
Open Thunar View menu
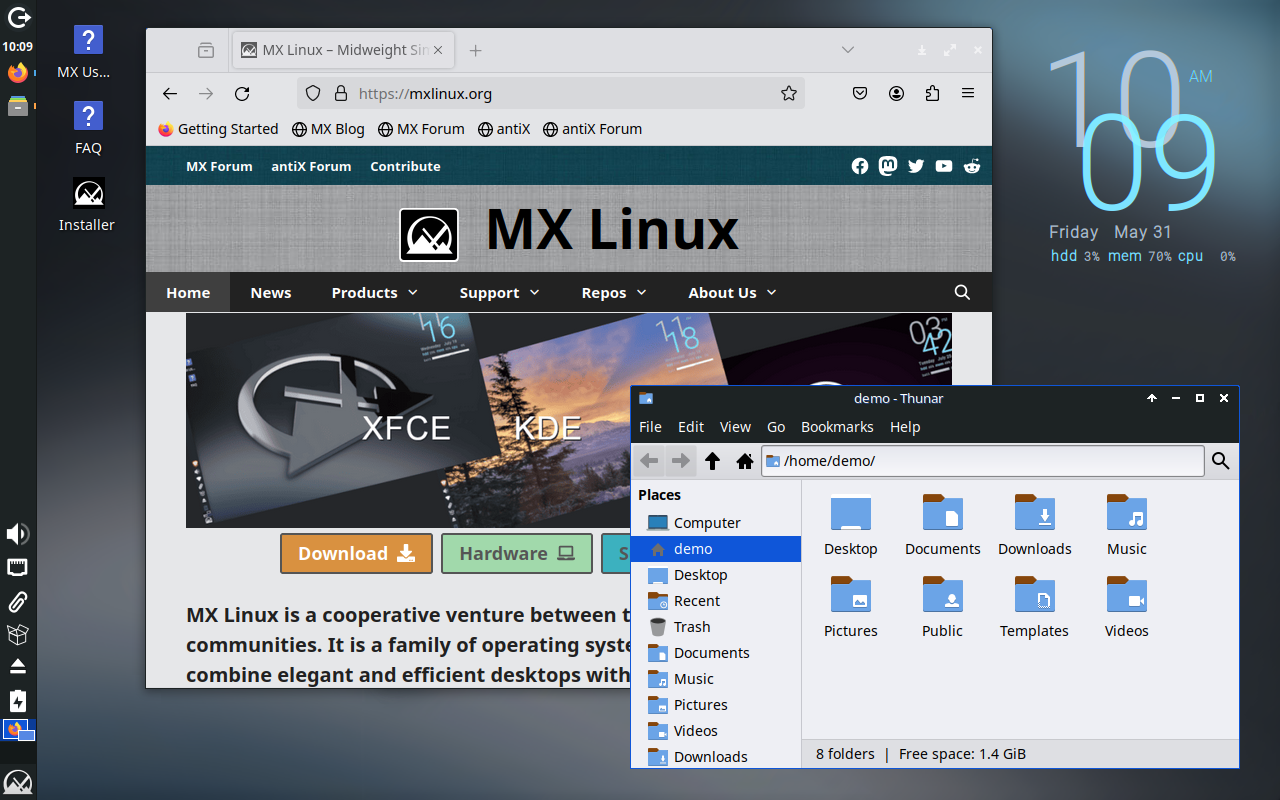(735, 426)
